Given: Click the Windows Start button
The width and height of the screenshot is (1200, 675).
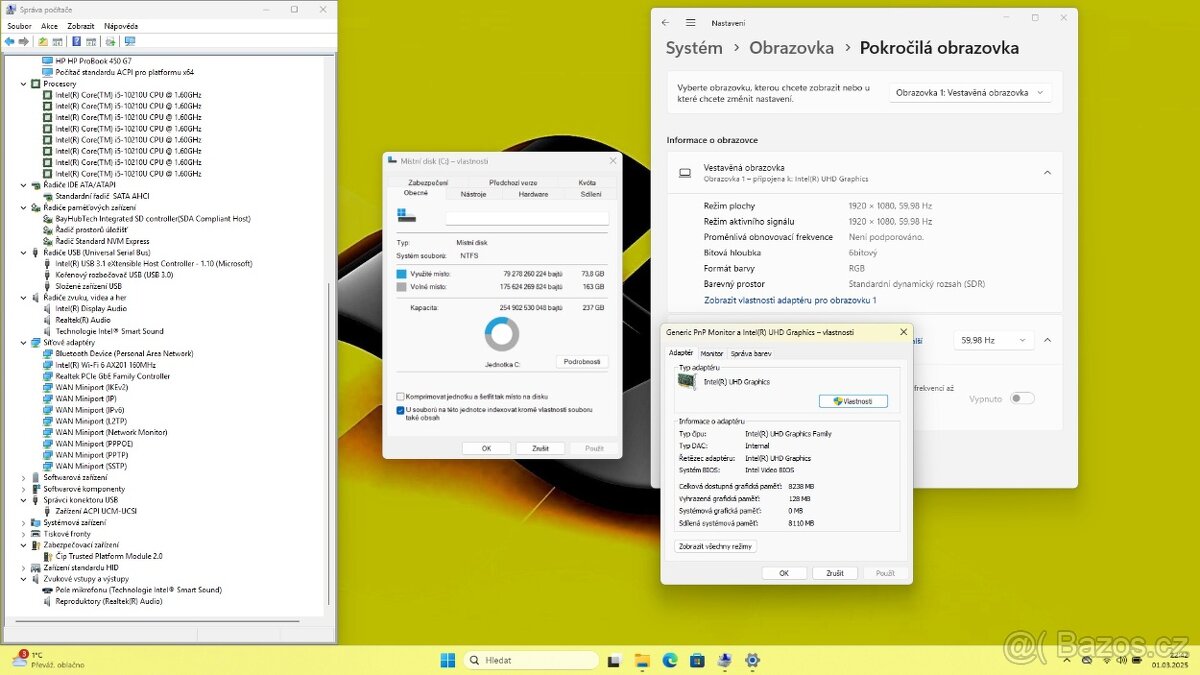Looking at the screenshot, I should pyautogui.click(x=446, y=660).
